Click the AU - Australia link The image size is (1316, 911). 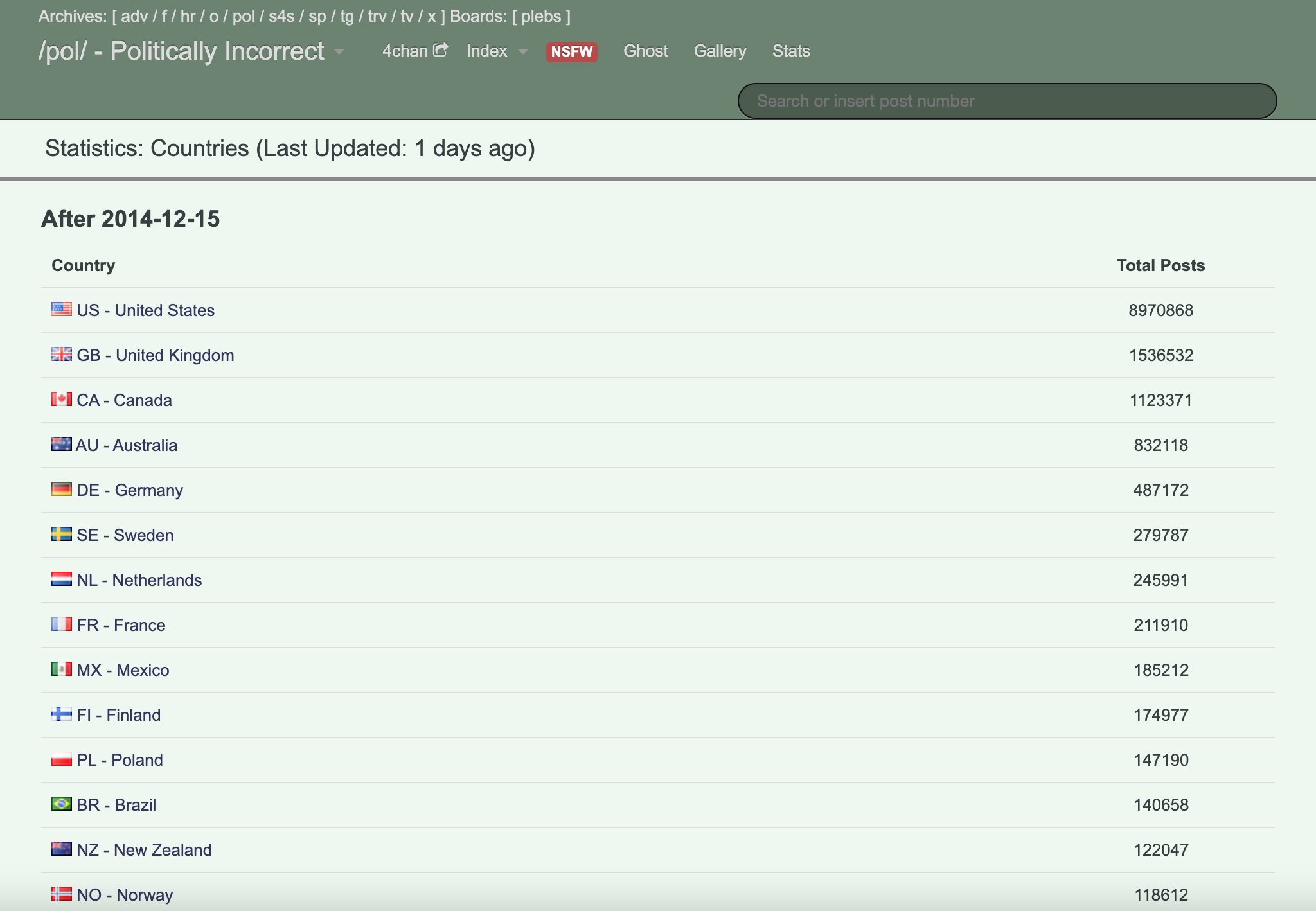pos(126,445)
